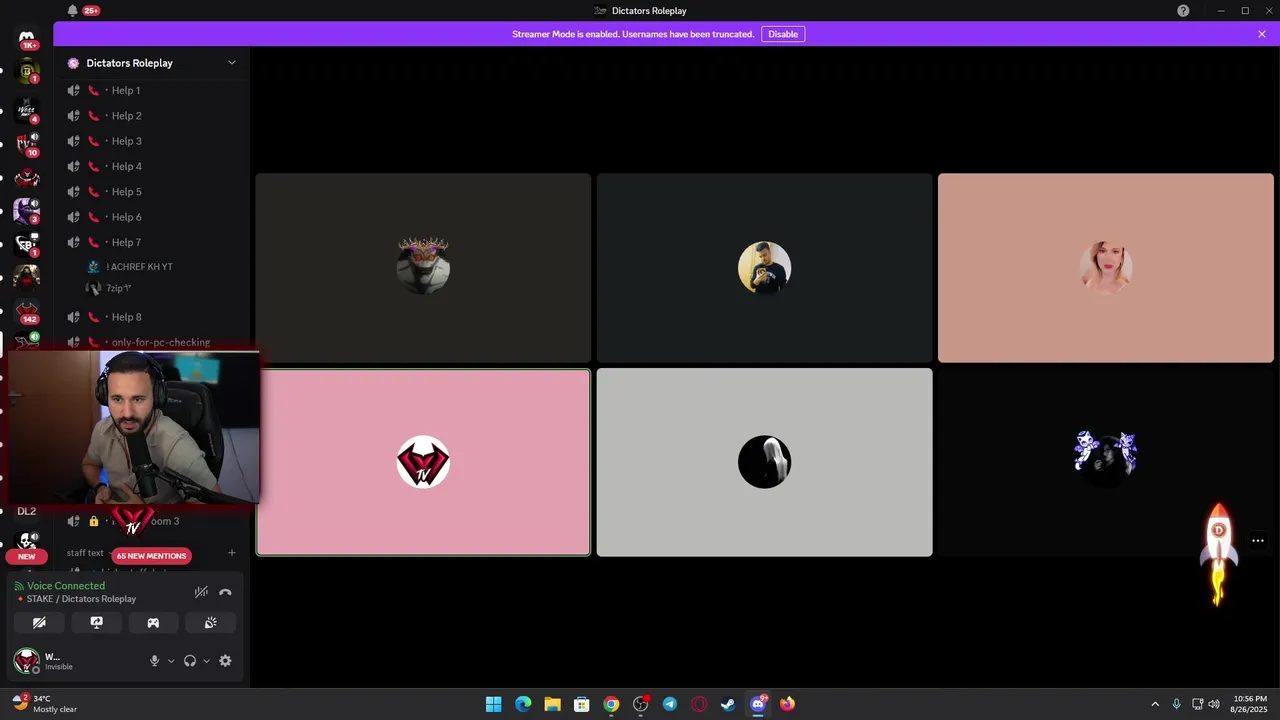Click the speaker icon beside Help 1
This screenshot has width=1280, height=720.
(x=73, y=91)
